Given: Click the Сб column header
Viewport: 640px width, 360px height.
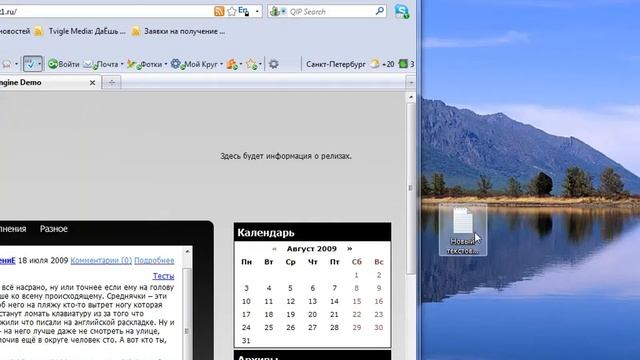Looking at the screenshot, I should (x=356, y=262).
